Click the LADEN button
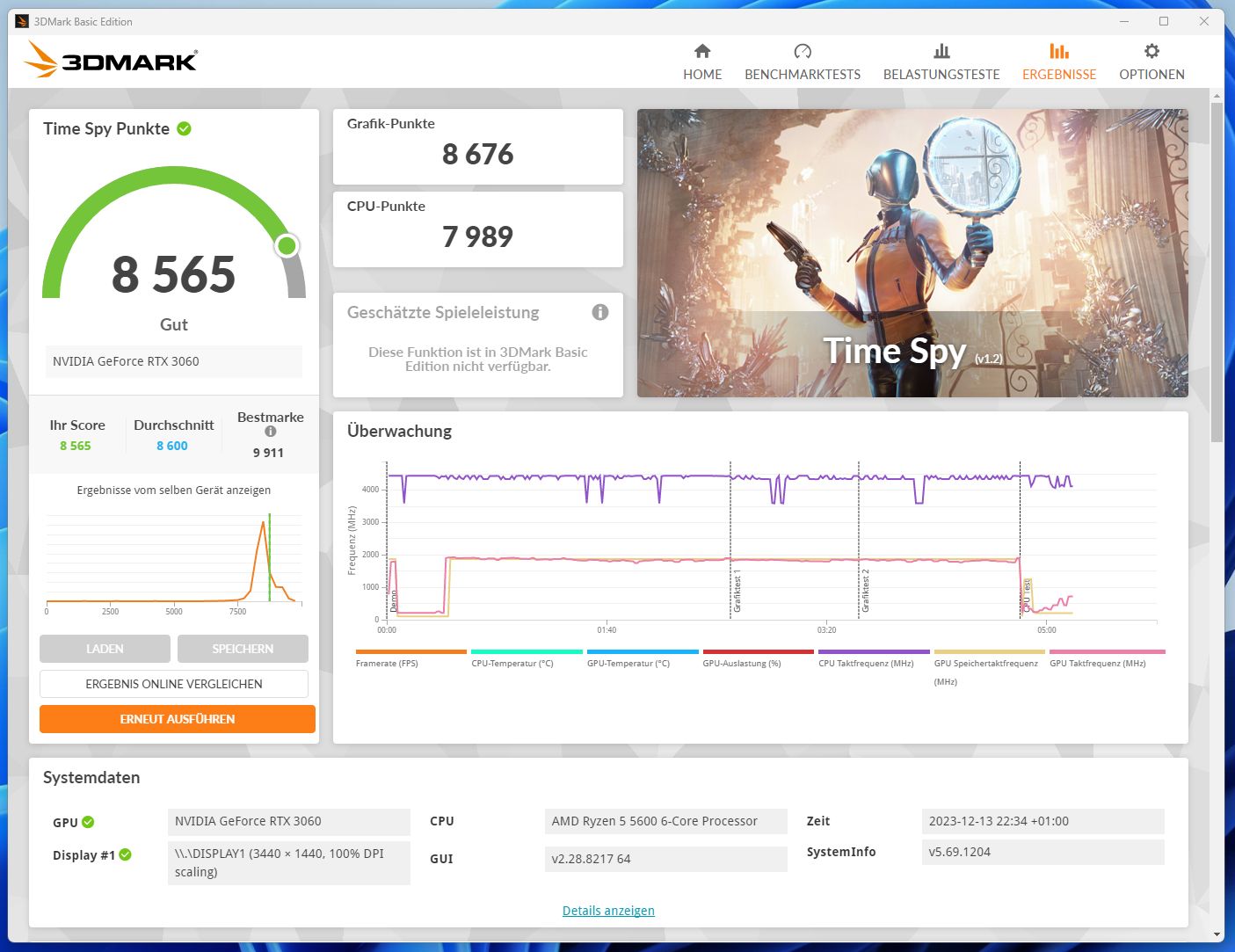The image size is (1235, 952). pyautogui.click(x=105, y=649)
